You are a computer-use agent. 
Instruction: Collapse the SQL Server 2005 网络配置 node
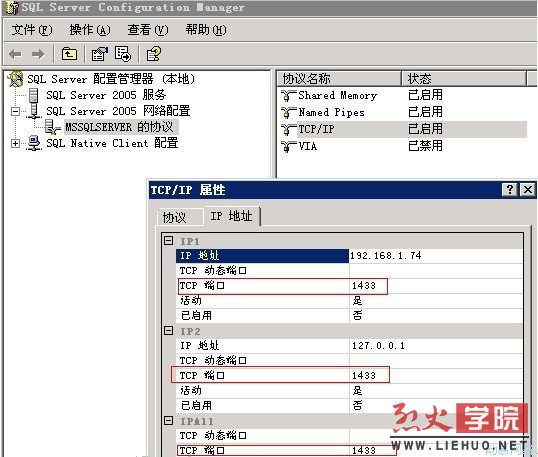15,112
